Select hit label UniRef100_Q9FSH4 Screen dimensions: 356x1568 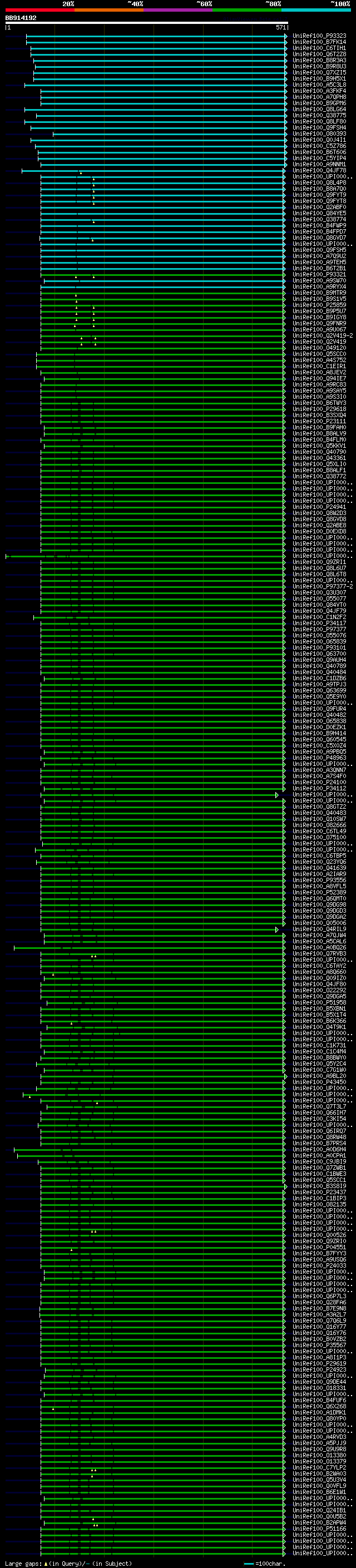319,128
